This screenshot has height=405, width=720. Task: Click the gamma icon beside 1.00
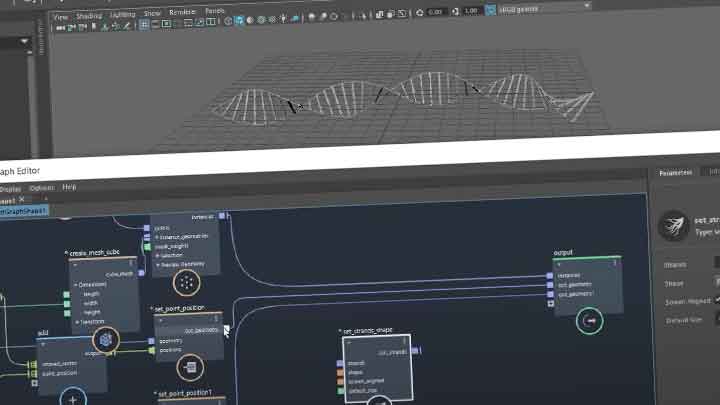click(455, 11)
